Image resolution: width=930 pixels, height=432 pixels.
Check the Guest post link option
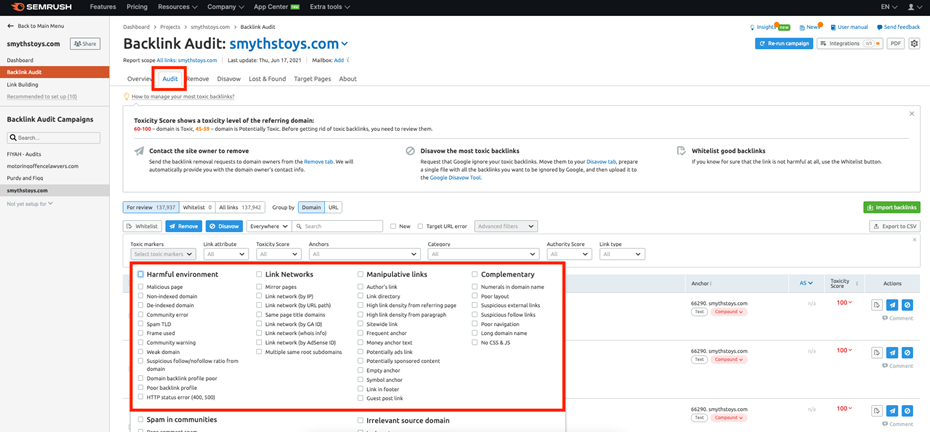[361, 398]
